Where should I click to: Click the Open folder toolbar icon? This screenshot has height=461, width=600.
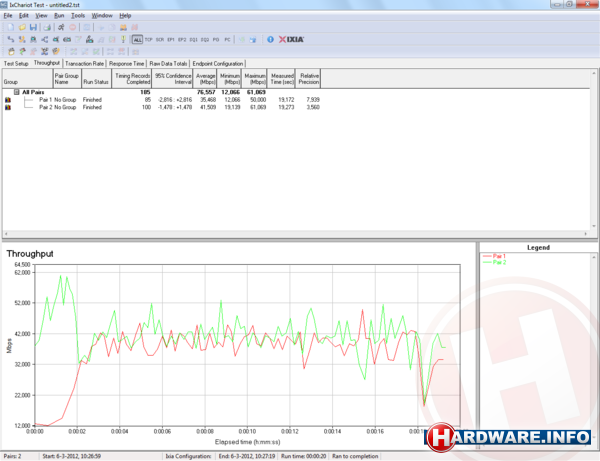coord(21,27)
